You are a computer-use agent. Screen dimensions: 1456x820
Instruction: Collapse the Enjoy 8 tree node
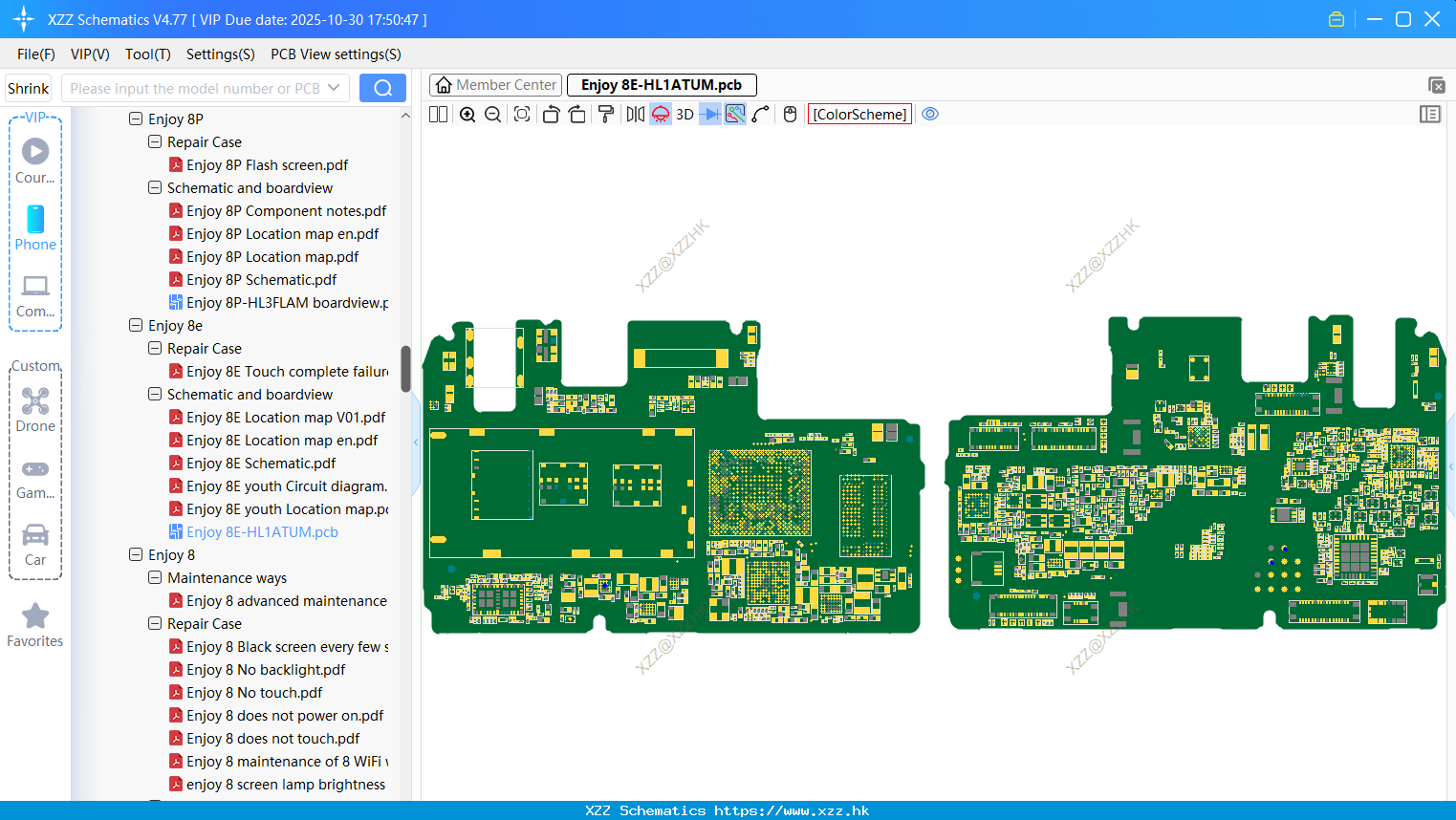pos(136,554)
